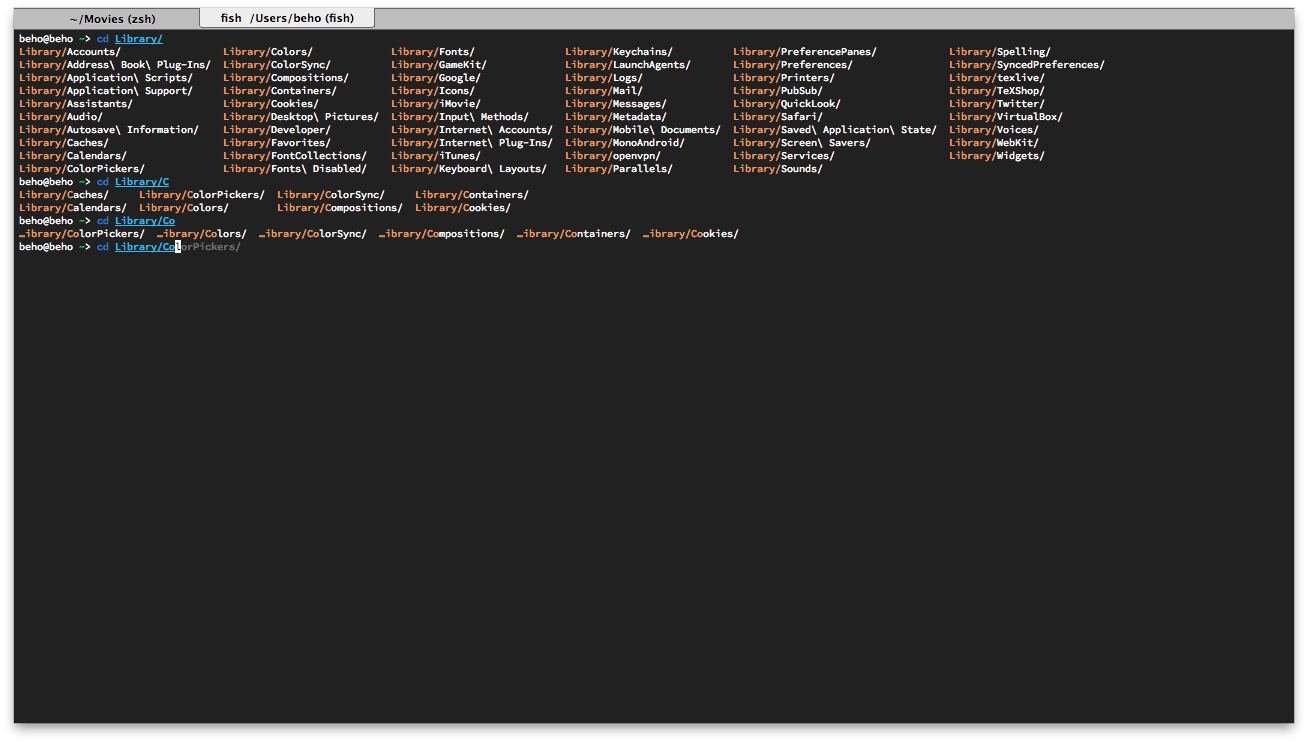
Task: Click Library/Twitter/ entry
Action: (x=997, y=104)
